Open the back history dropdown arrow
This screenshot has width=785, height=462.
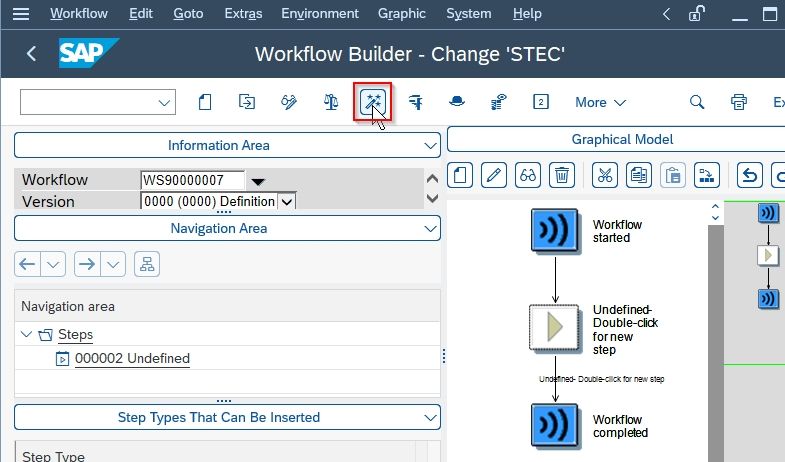click(x=53, y=264)
